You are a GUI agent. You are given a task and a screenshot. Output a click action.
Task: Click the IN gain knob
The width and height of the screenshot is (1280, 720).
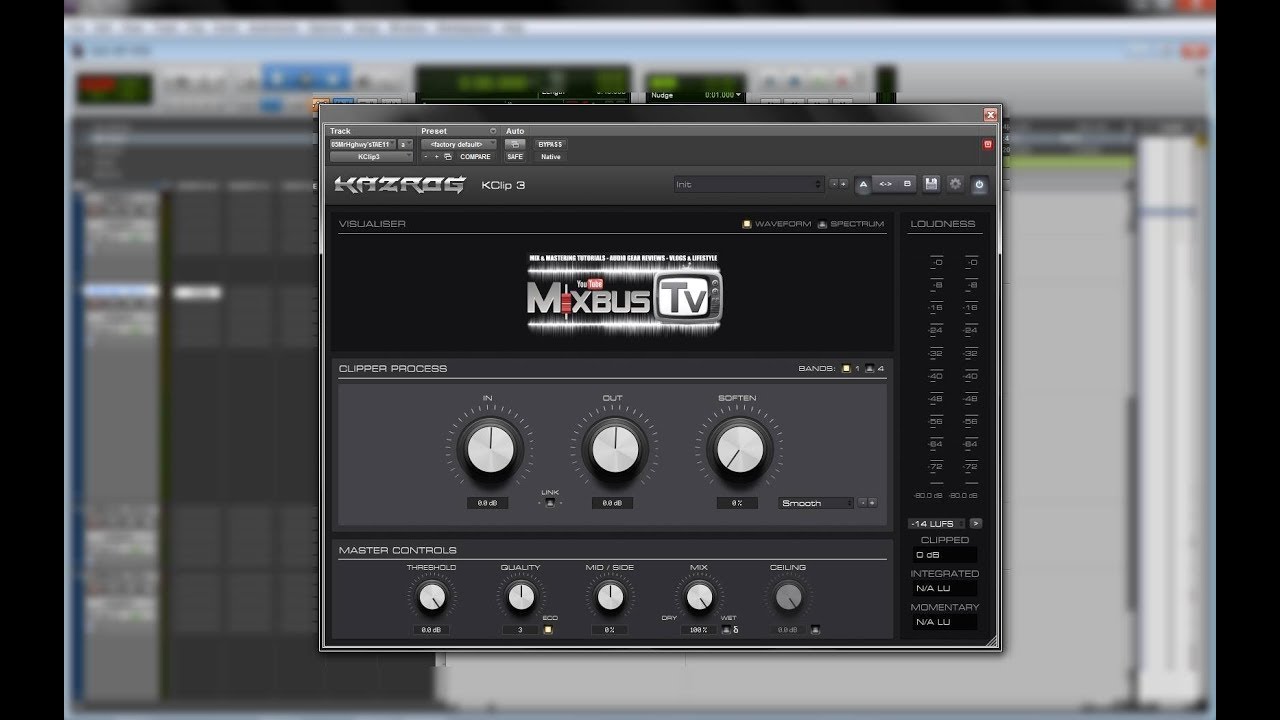[x=488, y=449]
